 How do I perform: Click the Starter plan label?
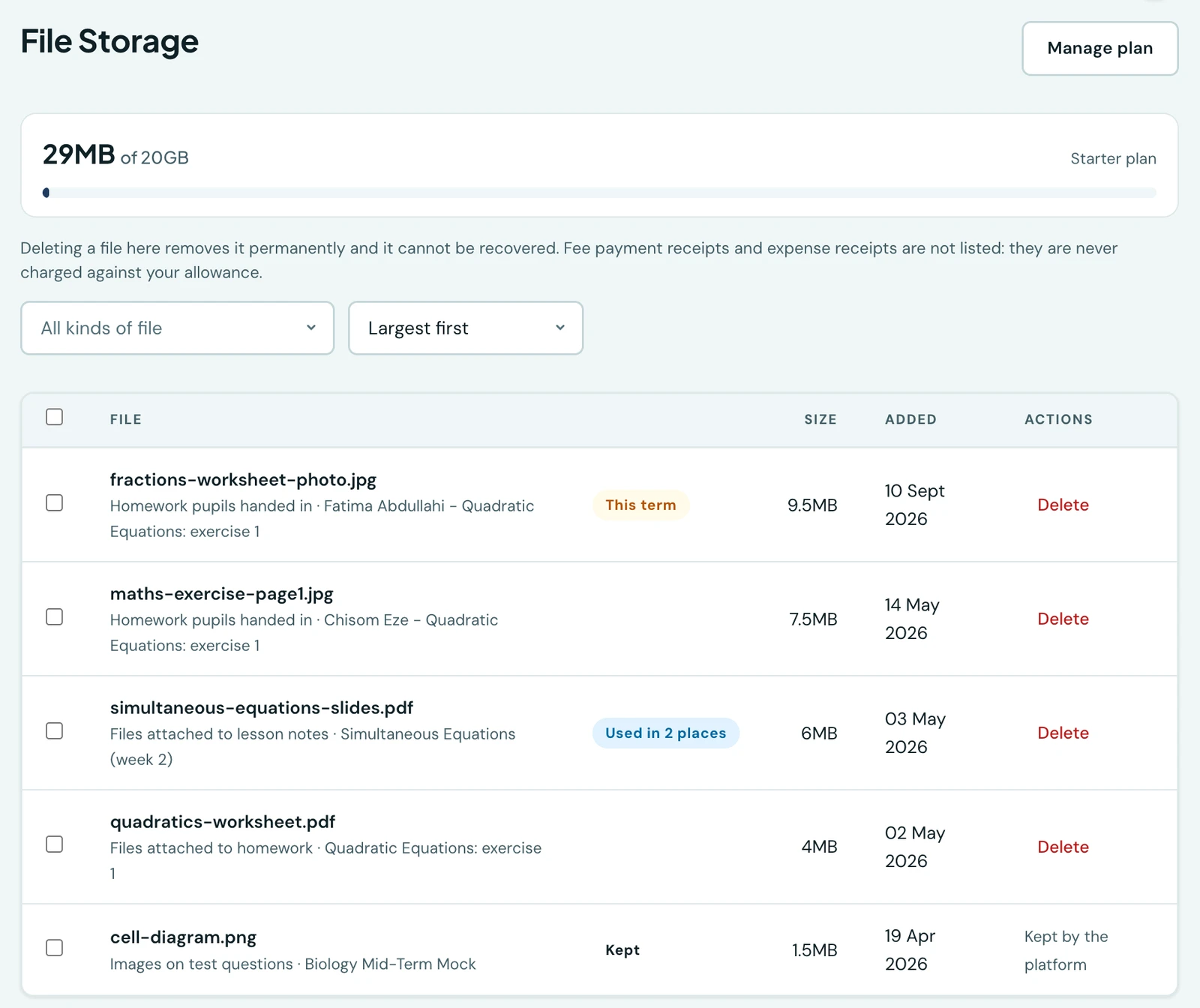click(1113, 158)
